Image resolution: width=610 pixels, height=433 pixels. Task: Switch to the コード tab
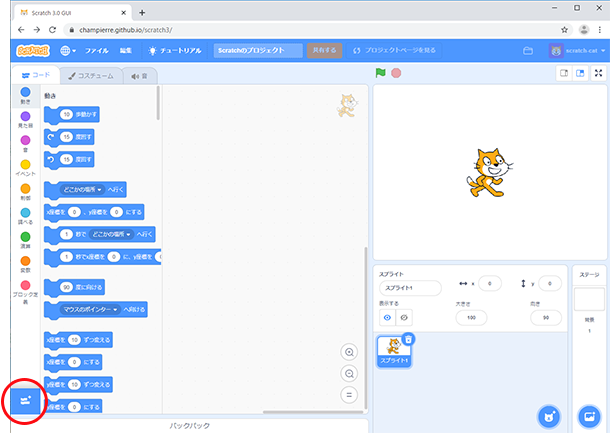pos(36,75)
